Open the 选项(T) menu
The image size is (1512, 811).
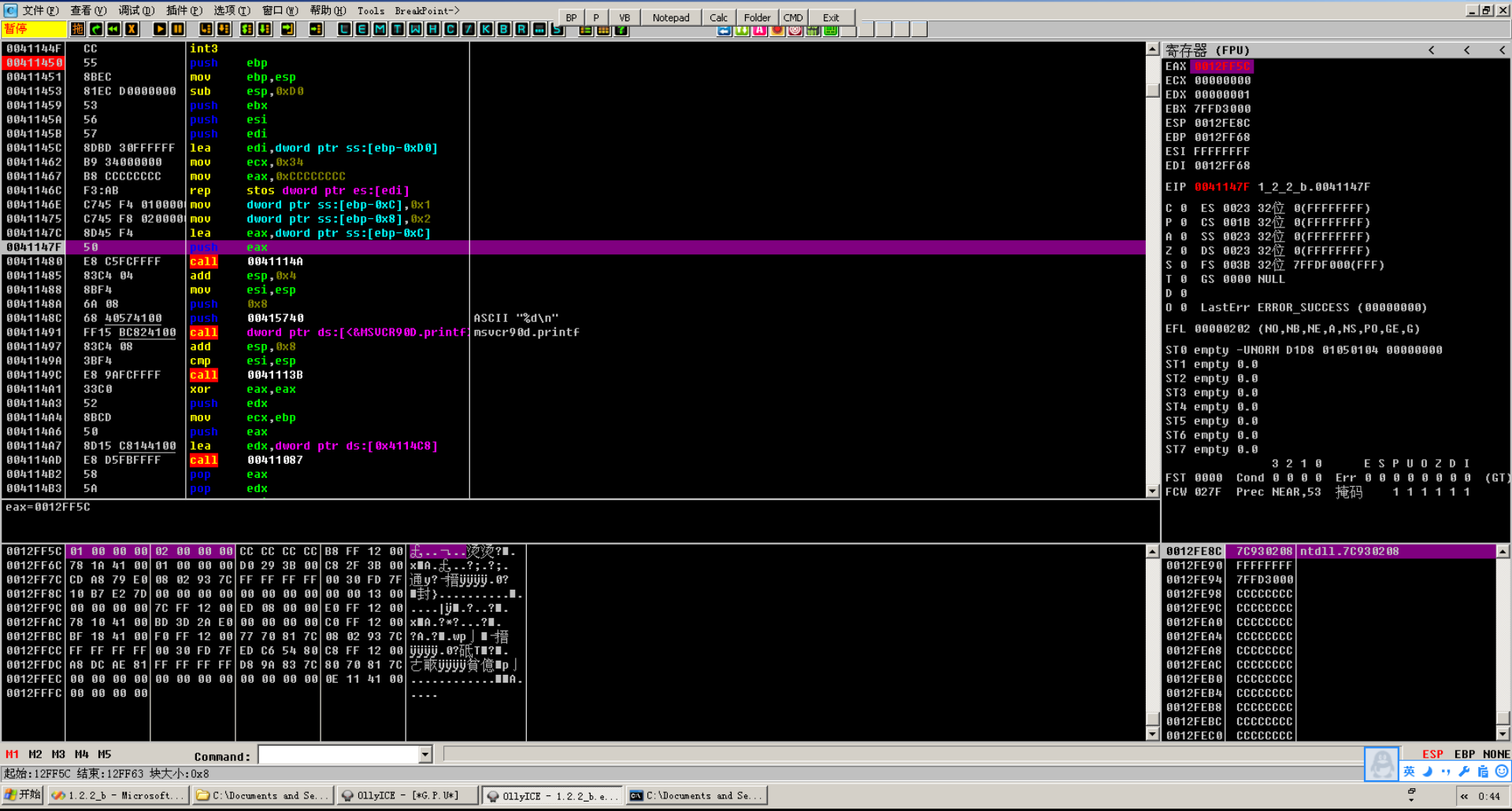pyautogui.click(x=232, y=10)
